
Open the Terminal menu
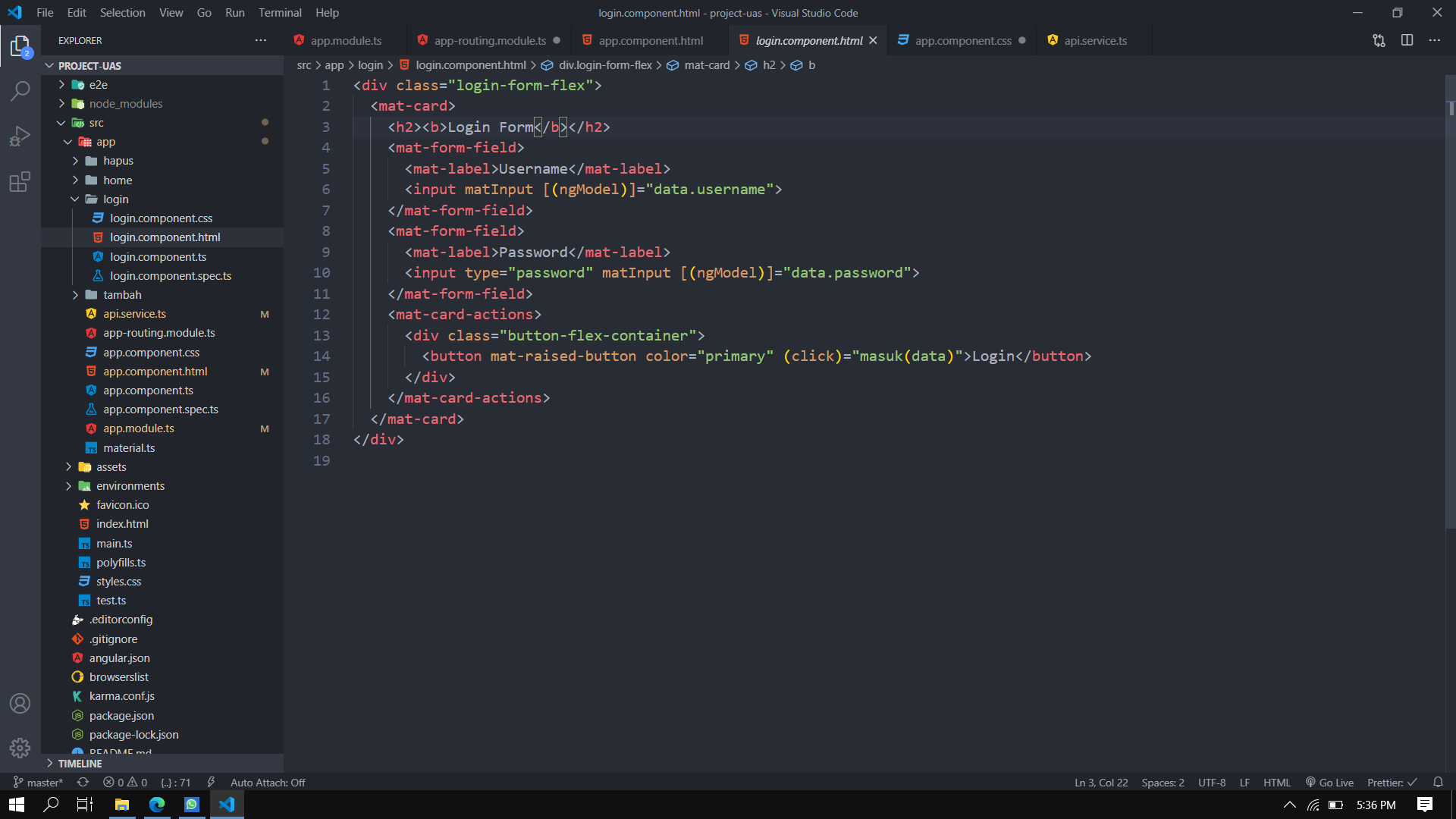tap(280, 13)
